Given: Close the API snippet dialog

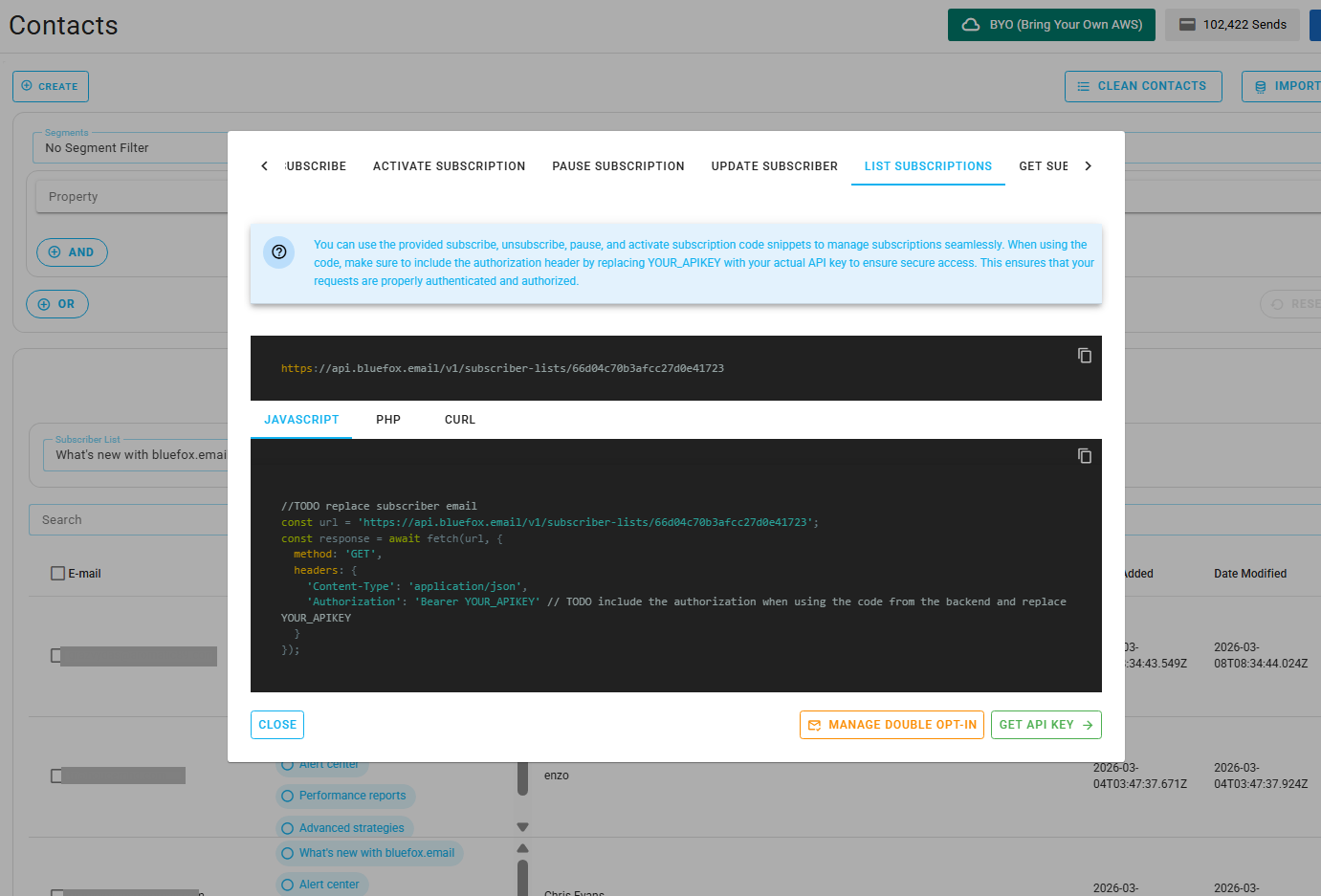Looking at the screenshot, I should (x=276, y=725).
